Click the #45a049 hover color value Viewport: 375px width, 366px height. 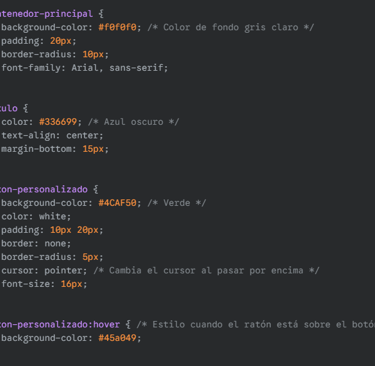(117, 338)
